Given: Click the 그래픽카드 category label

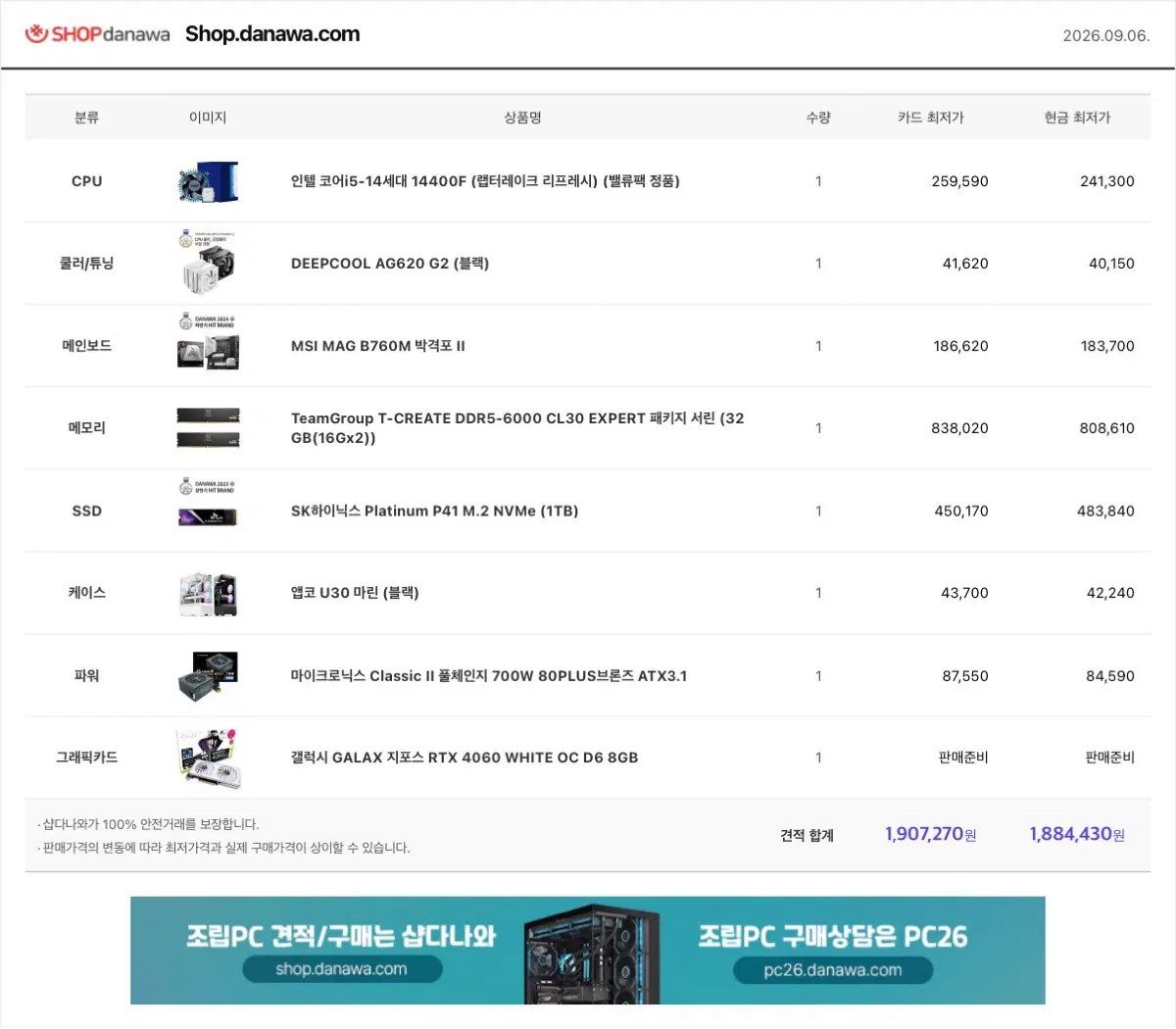Looking at the screenshot, I should coord(87,758).
